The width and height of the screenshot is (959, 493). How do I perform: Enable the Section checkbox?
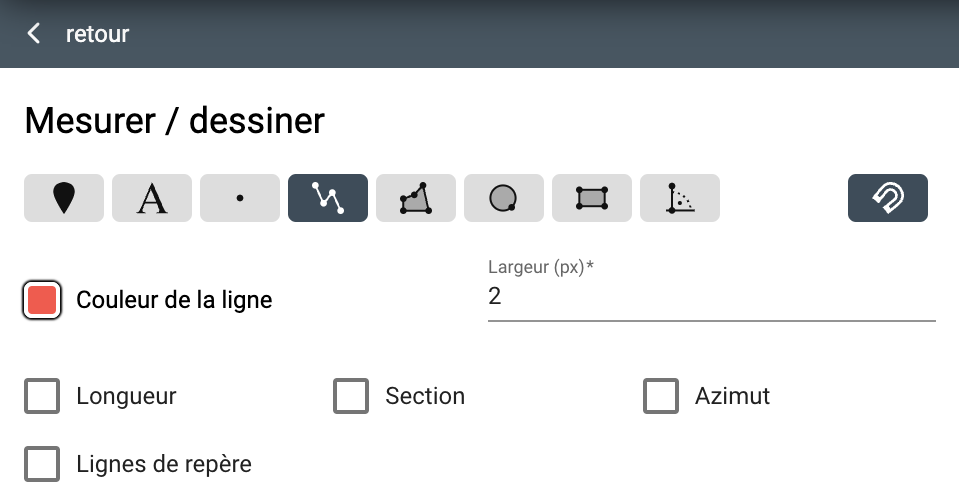(x=351, y=396)
